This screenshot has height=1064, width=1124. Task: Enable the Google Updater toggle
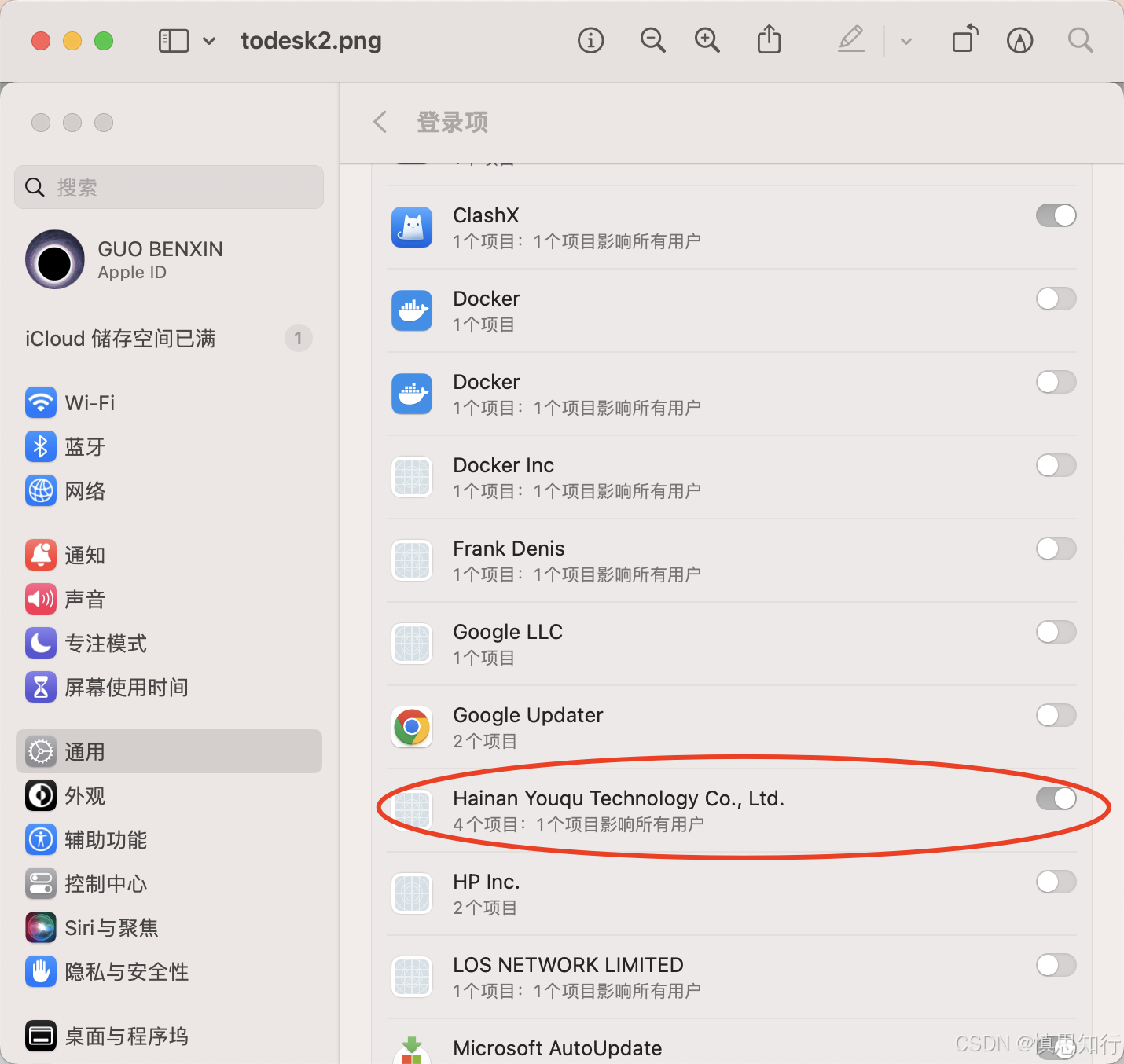pos(1056,715)
